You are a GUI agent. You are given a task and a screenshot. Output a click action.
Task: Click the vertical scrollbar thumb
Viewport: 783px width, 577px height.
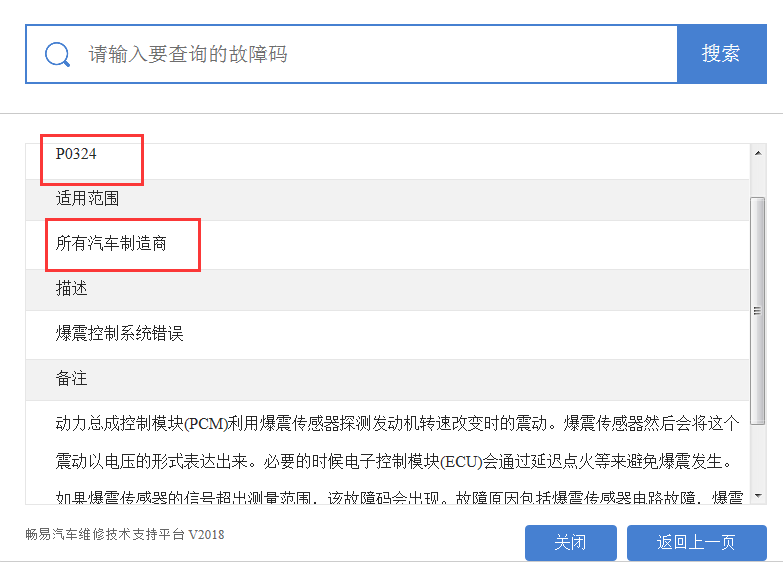758,310
